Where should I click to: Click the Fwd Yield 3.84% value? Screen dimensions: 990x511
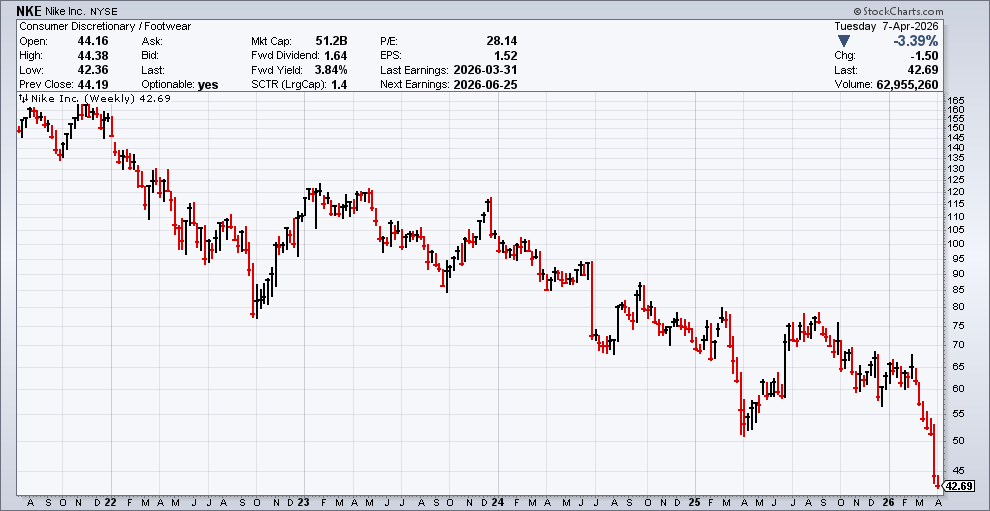click(330, 70)
